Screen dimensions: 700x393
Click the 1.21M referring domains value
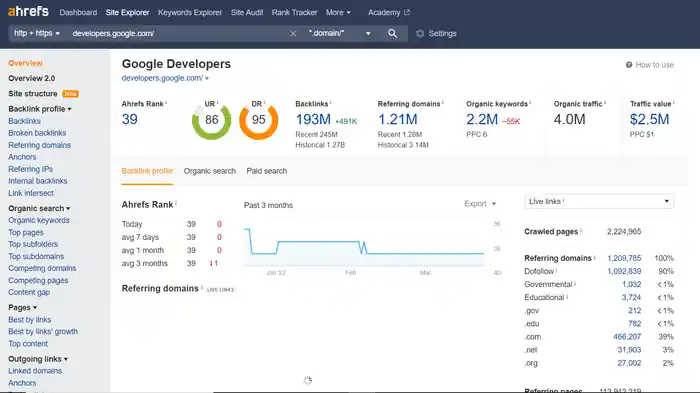click(397, 120)
